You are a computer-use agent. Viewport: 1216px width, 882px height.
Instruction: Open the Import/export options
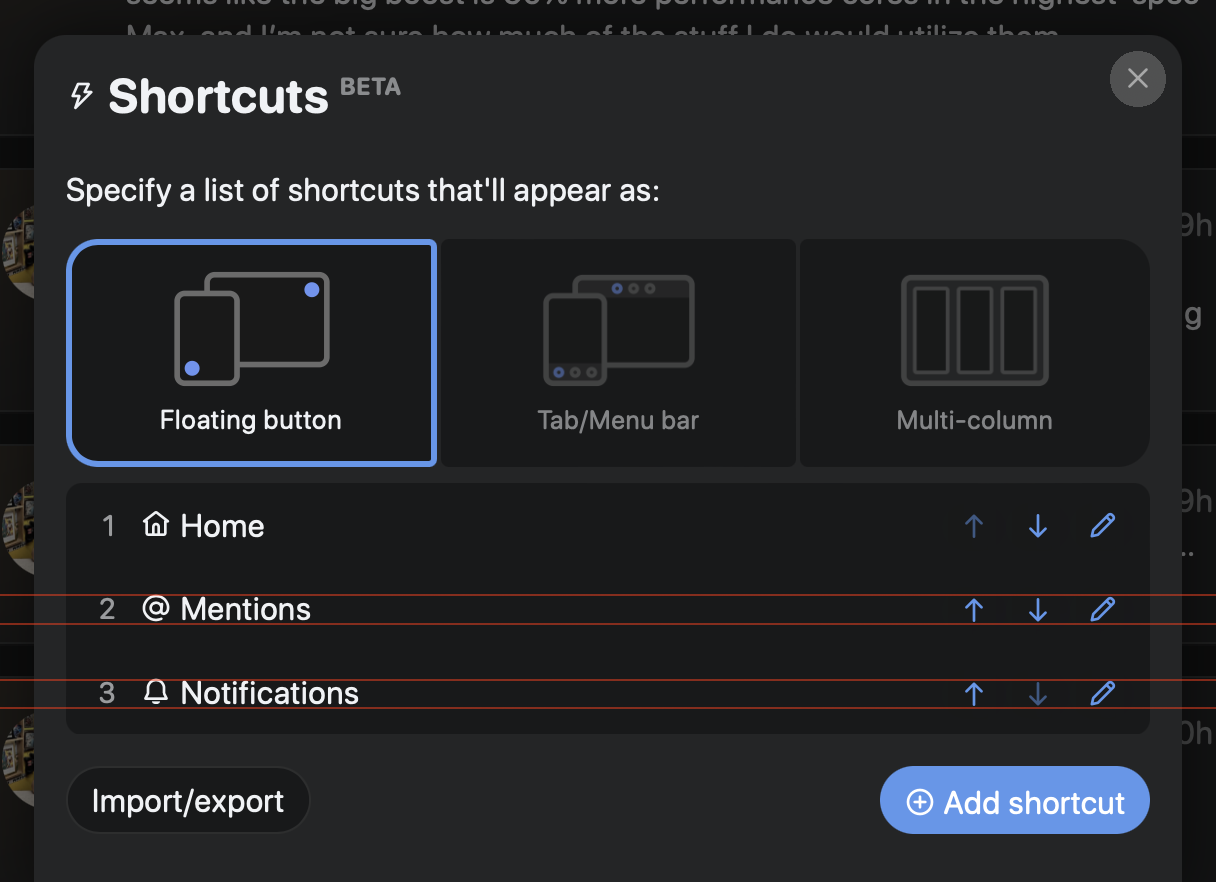point(188,800)
